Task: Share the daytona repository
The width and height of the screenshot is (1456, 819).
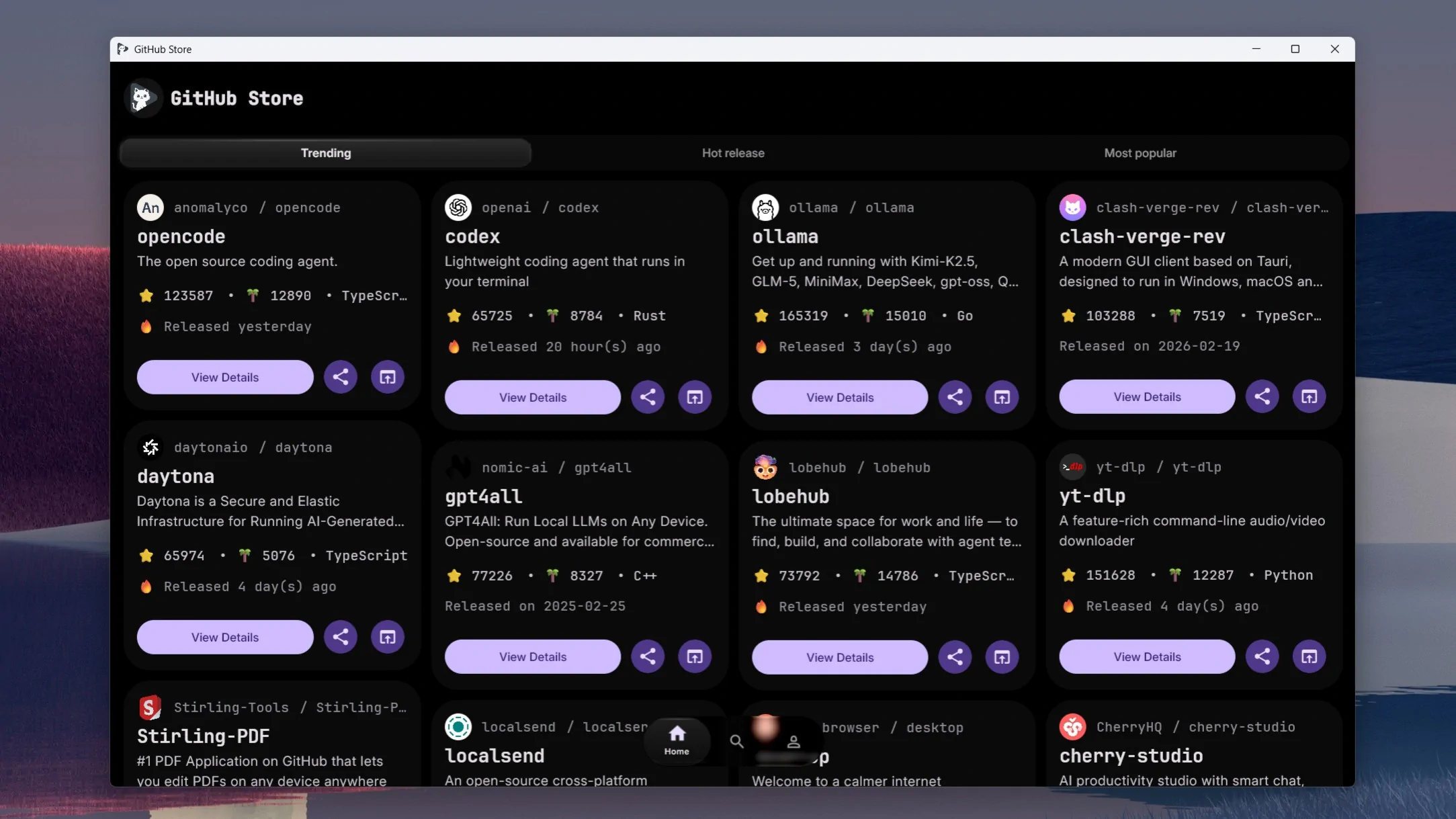Action: (340, 637)
